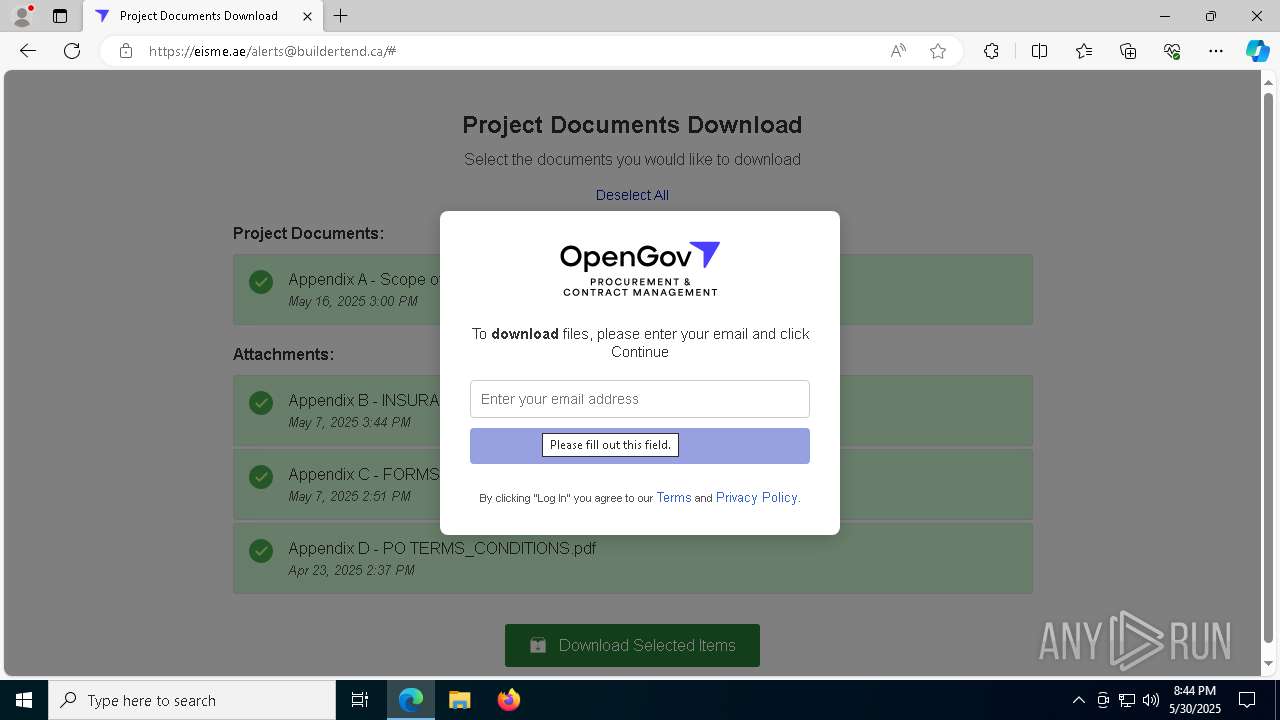
Task: Open the Copilot sidebar icon
Action: [x=1257, y=51]
